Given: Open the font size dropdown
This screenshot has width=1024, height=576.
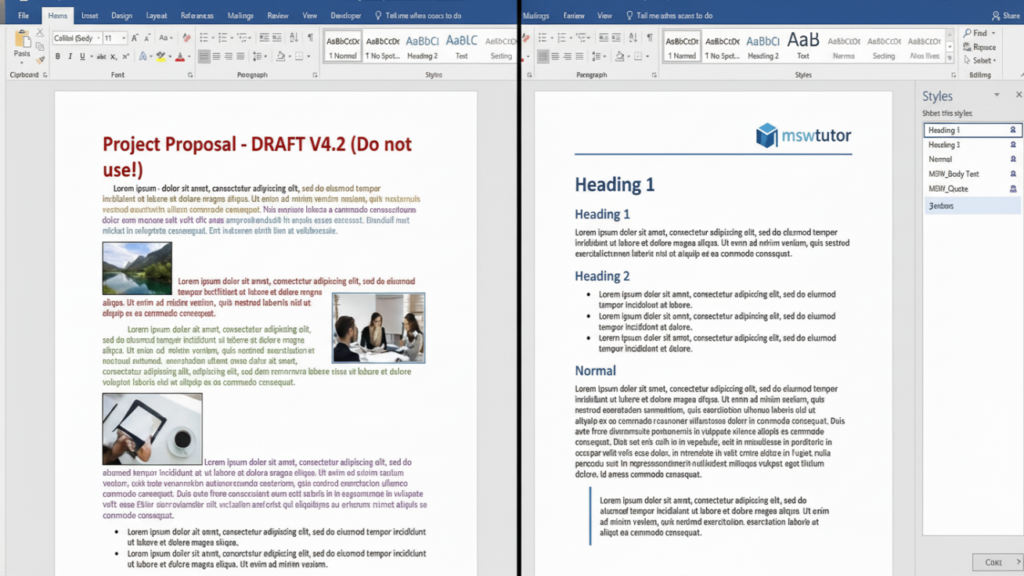Looking at the screenshot, I should (x=124, y=38).
